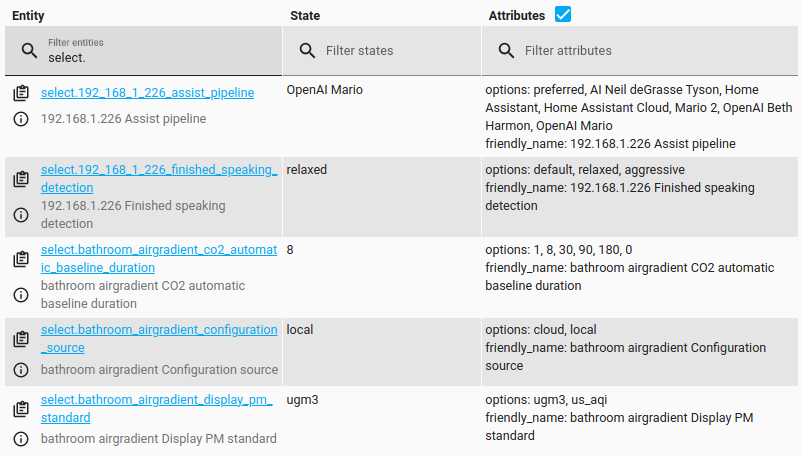Image resolution: width=802 pixels, height=456 pixels.
Task: Show info for 192.168.1.226 Assist pipeline
Action: (21, 119)
